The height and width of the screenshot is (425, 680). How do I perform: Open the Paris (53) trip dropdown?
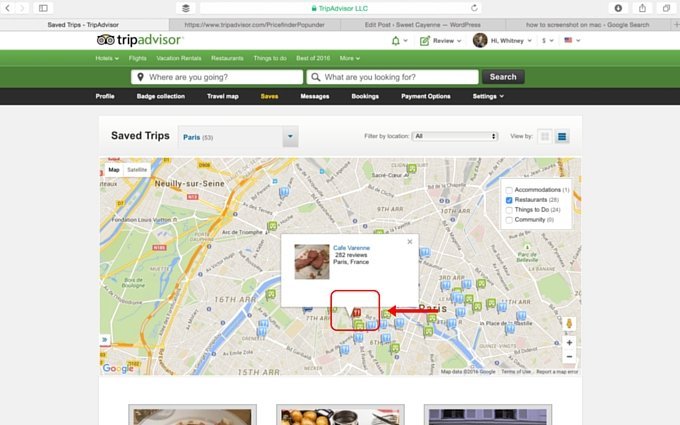238,137
